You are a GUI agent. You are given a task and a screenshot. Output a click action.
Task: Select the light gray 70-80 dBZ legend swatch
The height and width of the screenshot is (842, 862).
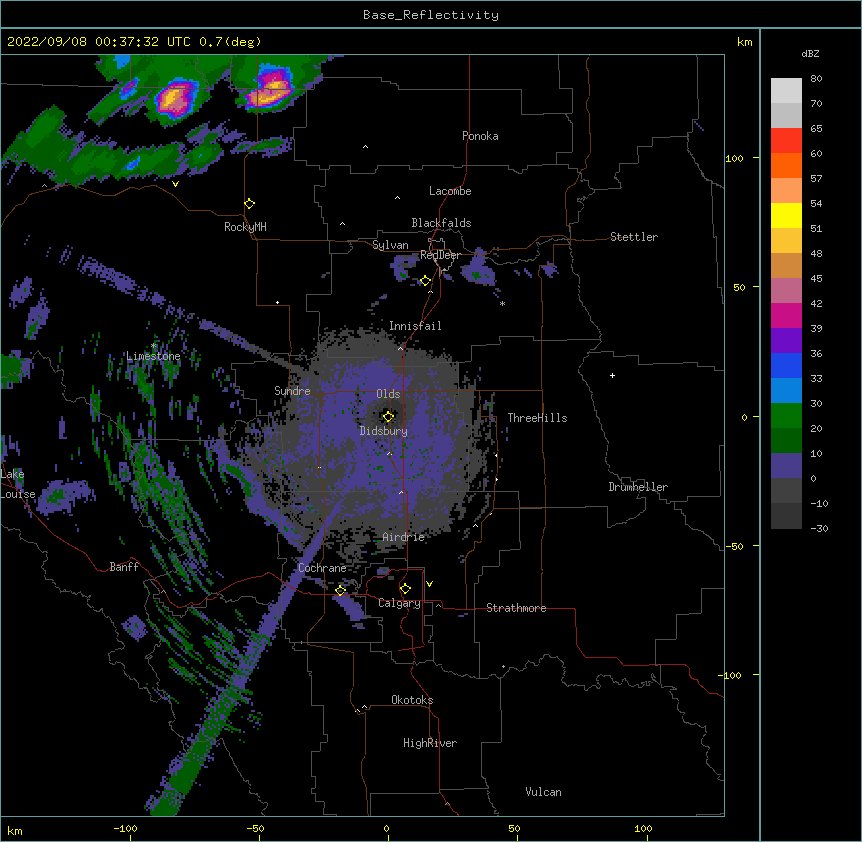point(786,90)
